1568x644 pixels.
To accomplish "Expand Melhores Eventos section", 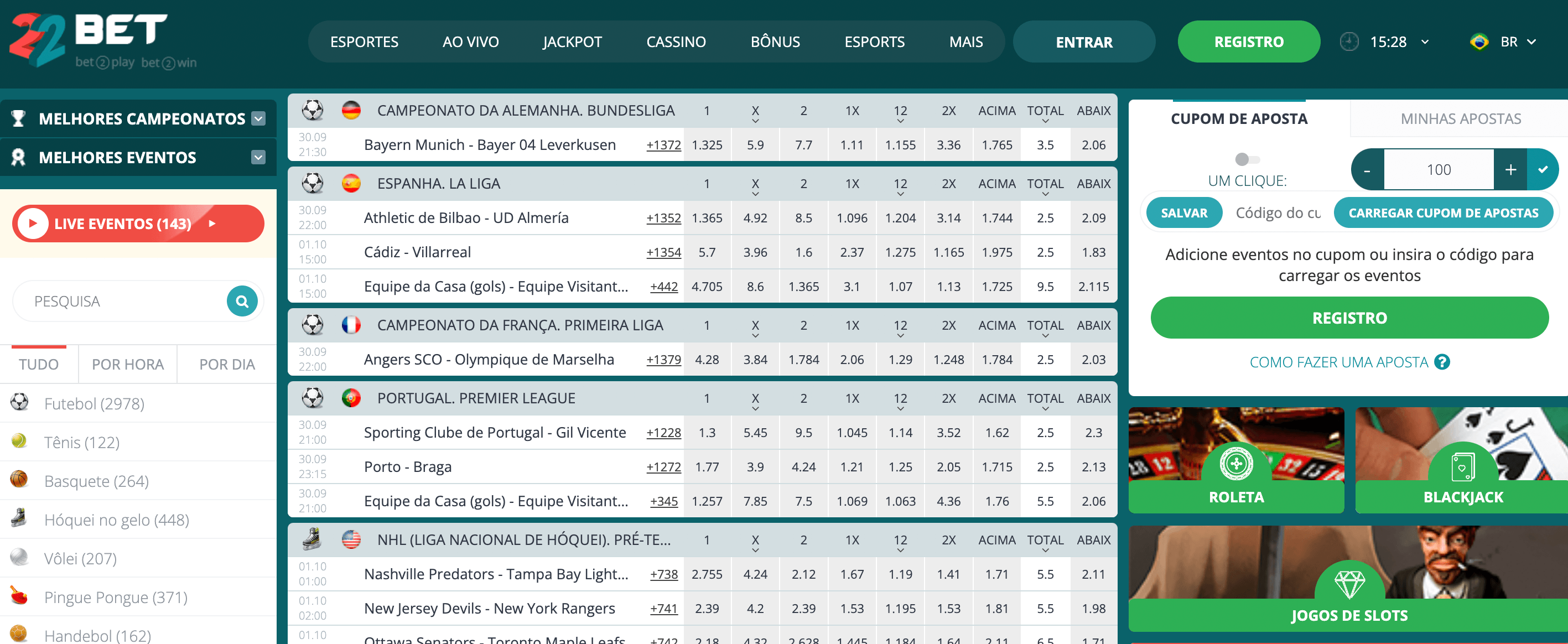I will pyautogui.click(x=259, y=158).
